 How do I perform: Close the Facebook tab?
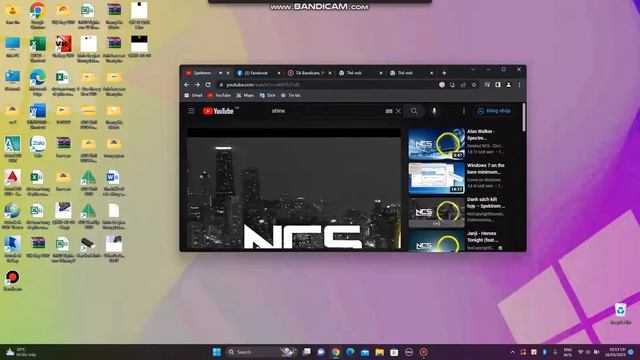(279, 73)
